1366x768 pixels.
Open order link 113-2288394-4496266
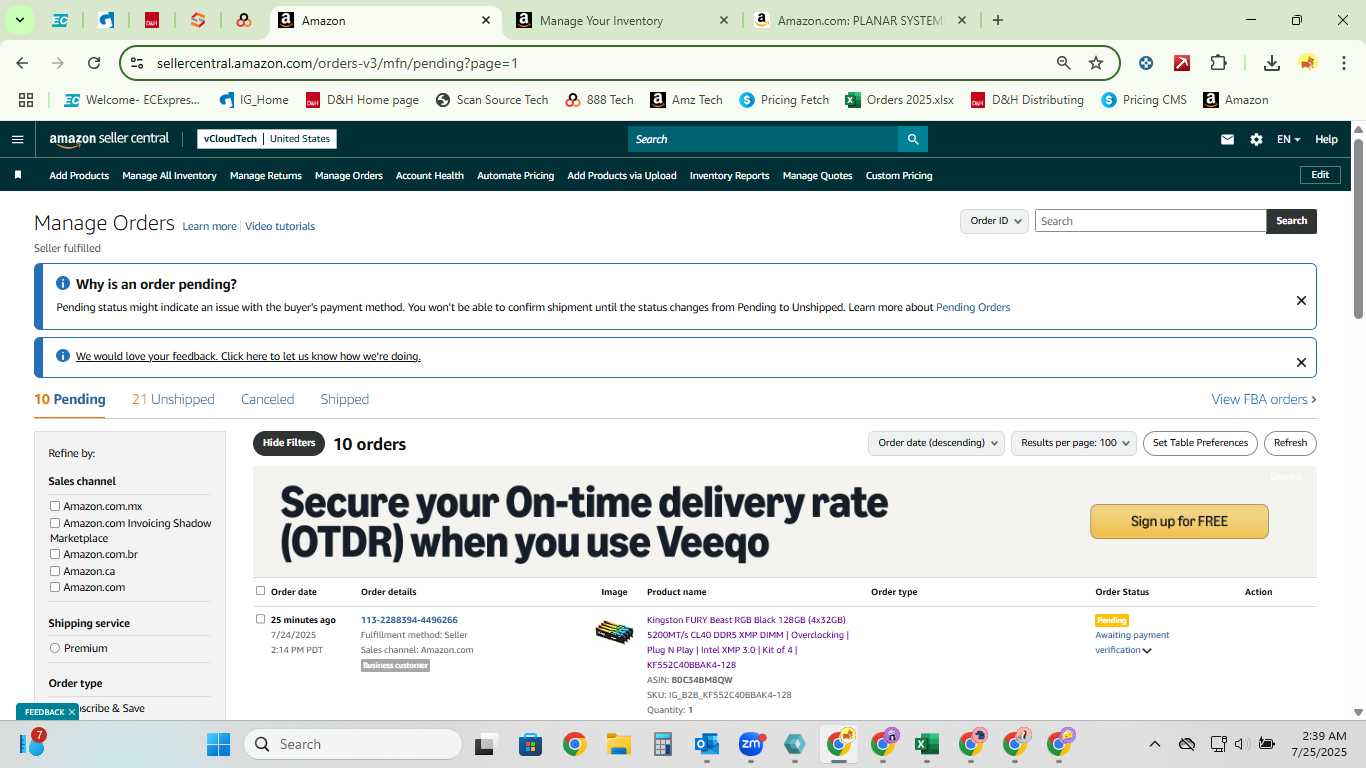point(409,620)
